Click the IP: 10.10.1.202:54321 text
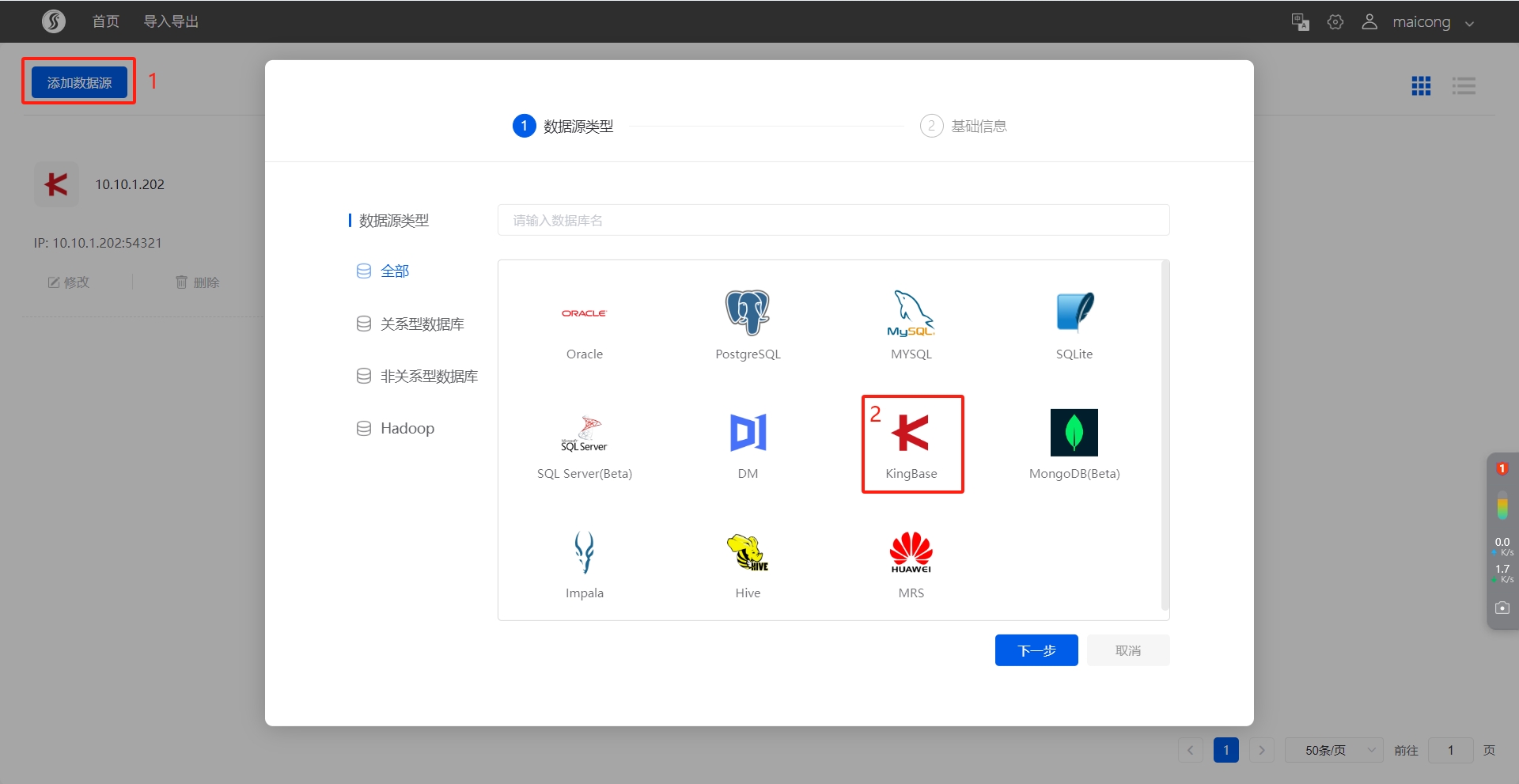 pyautogui.click(x=98, y=243)
